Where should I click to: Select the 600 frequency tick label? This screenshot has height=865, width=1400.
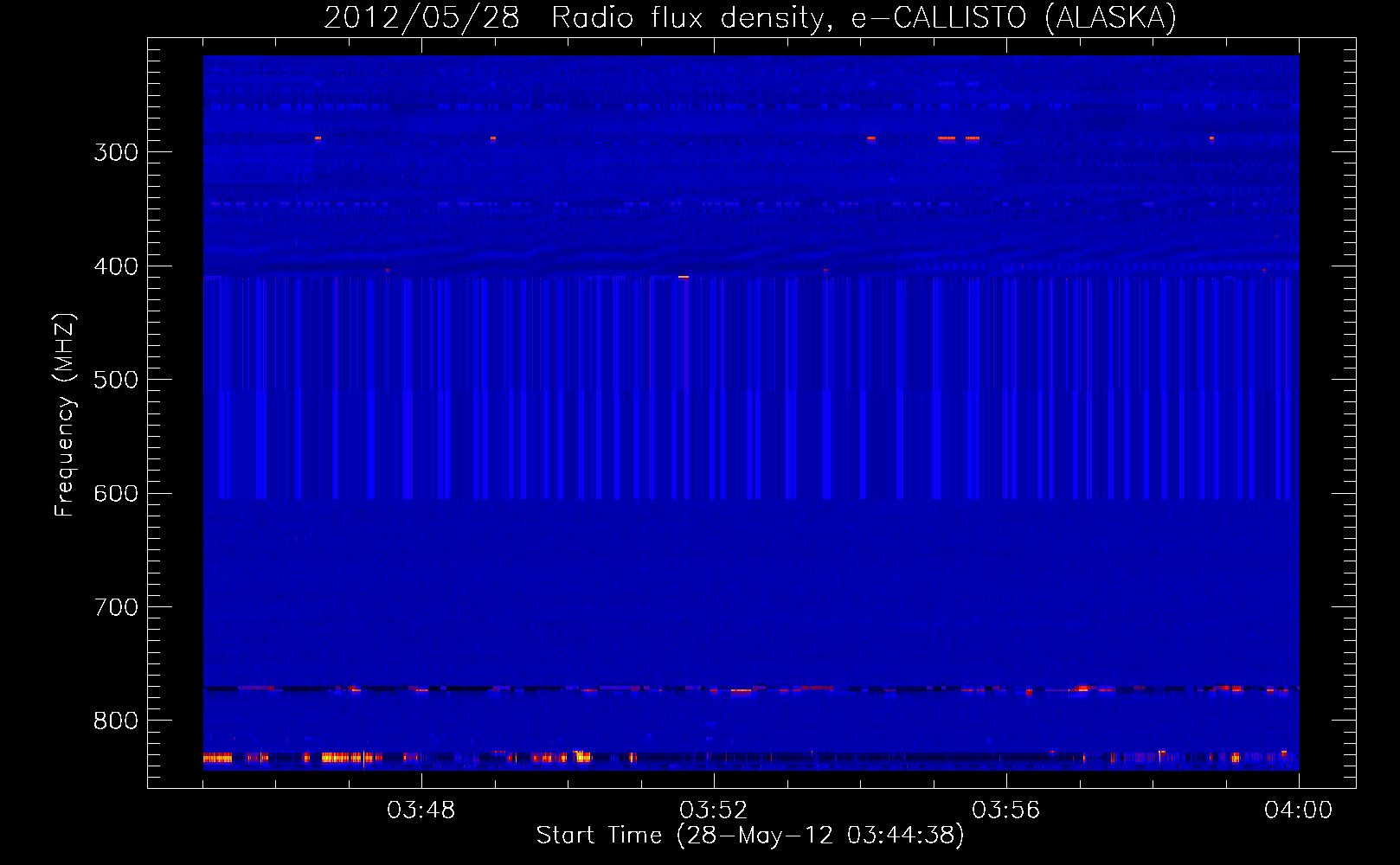(116, 494)
